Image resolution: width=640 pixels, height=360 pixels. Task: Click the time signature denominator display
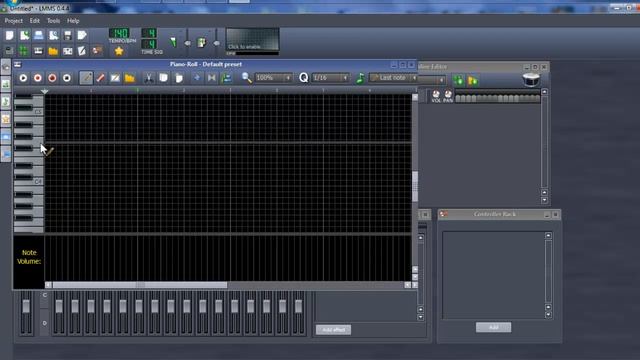pos(149,44)
